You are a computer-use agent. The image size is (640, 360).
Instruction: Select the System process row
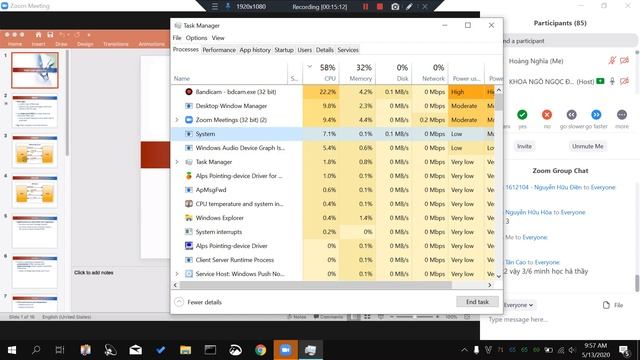click(x=333, y=134)
